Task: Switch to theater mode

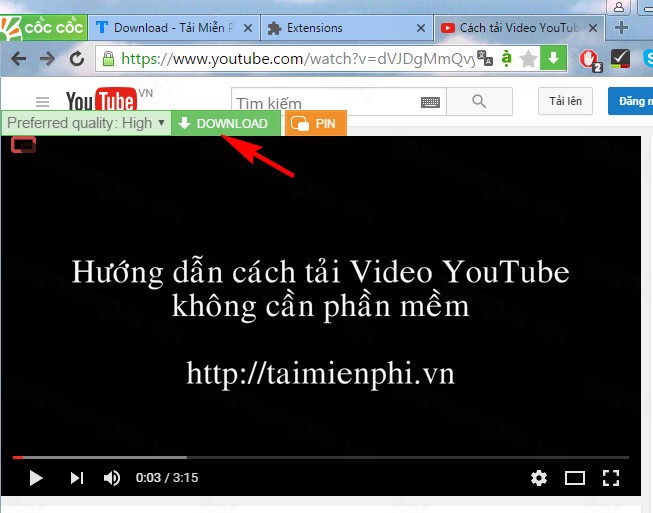Action: coord(575,478)
